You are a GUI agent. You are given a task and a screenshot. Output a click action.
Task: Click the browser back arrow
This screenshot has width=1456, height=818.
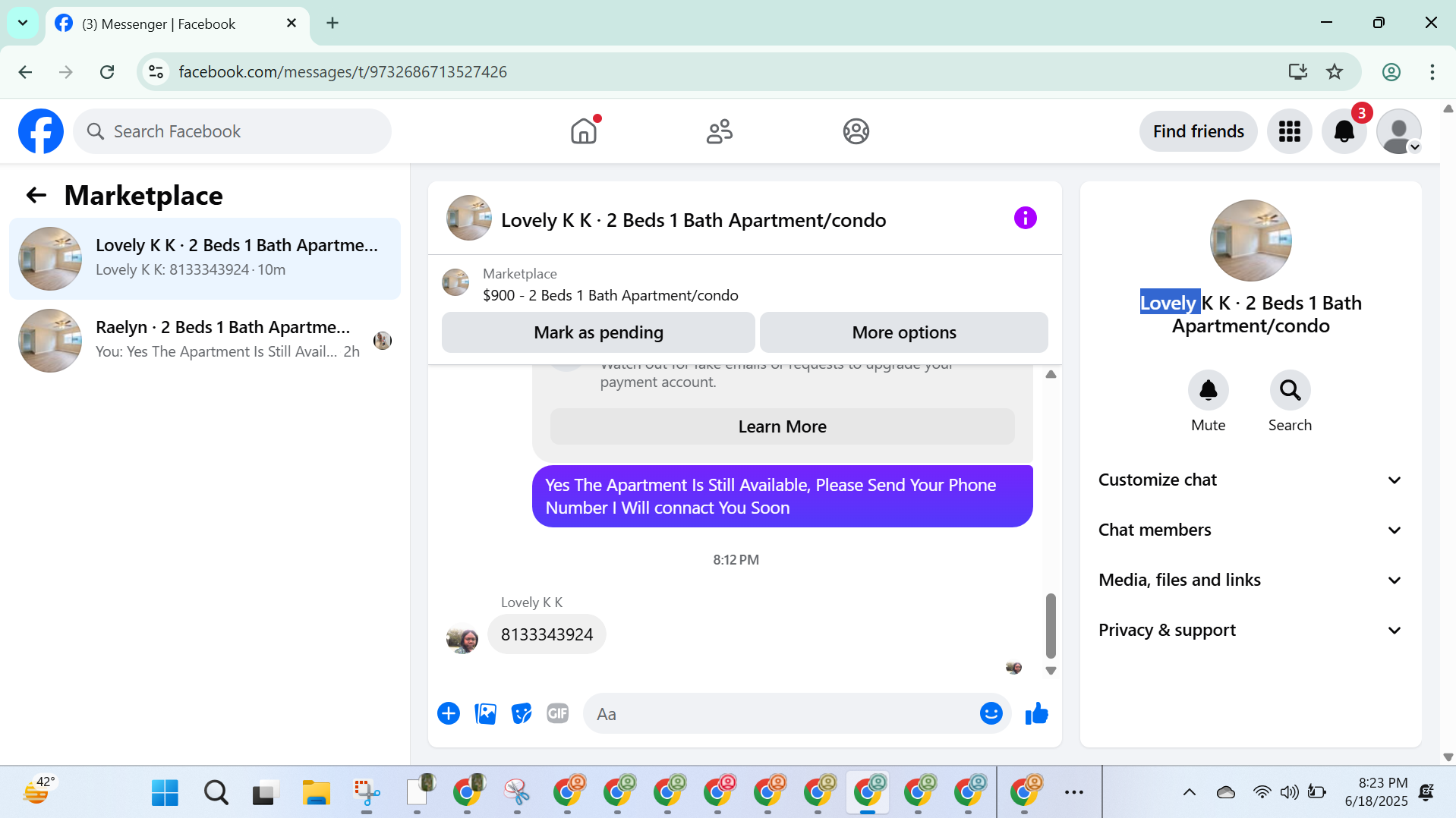(x=25, y=72)
